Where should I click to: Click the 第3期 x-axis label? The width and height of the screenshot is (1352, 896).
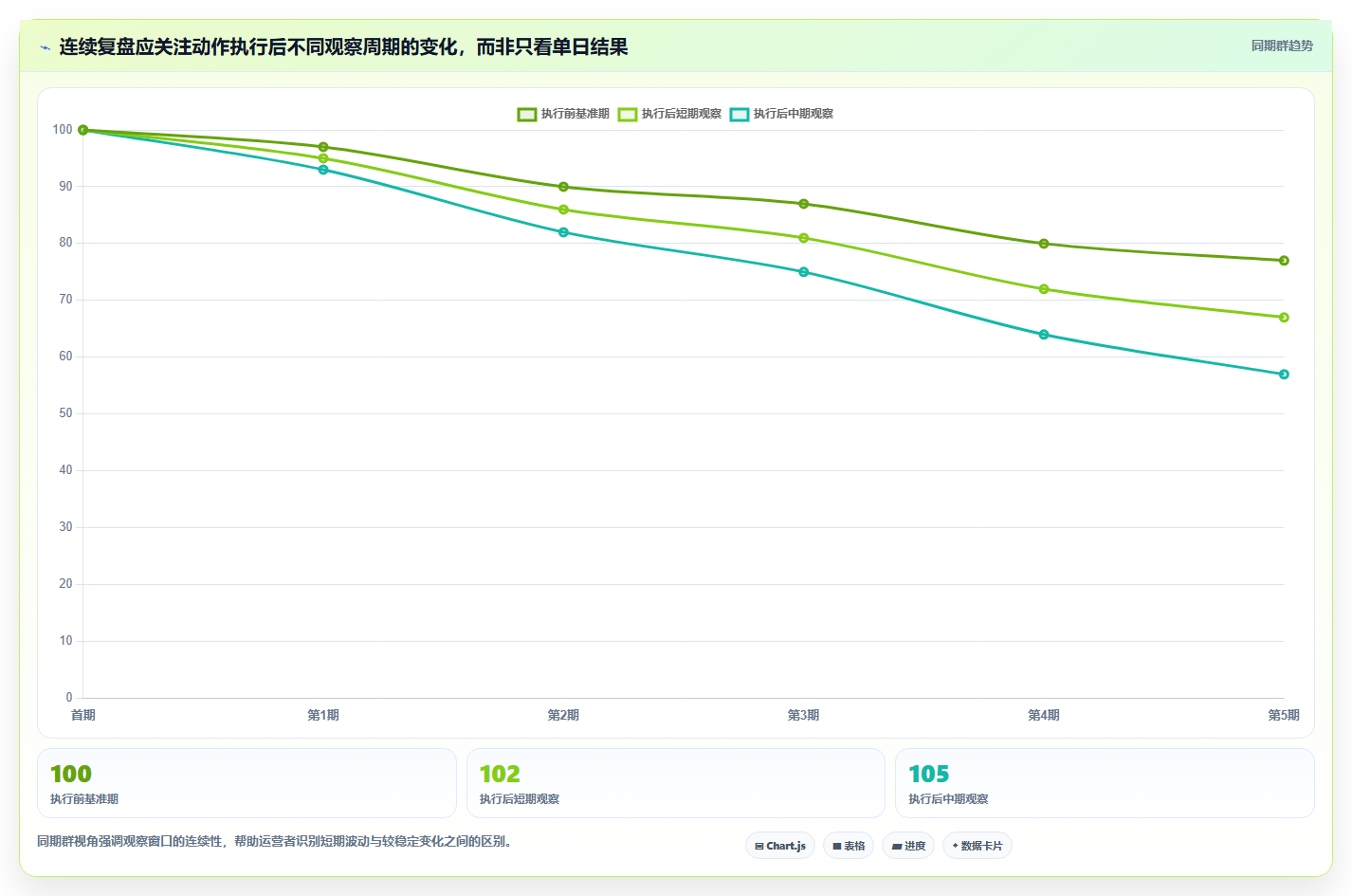click(x=804, y=715)
